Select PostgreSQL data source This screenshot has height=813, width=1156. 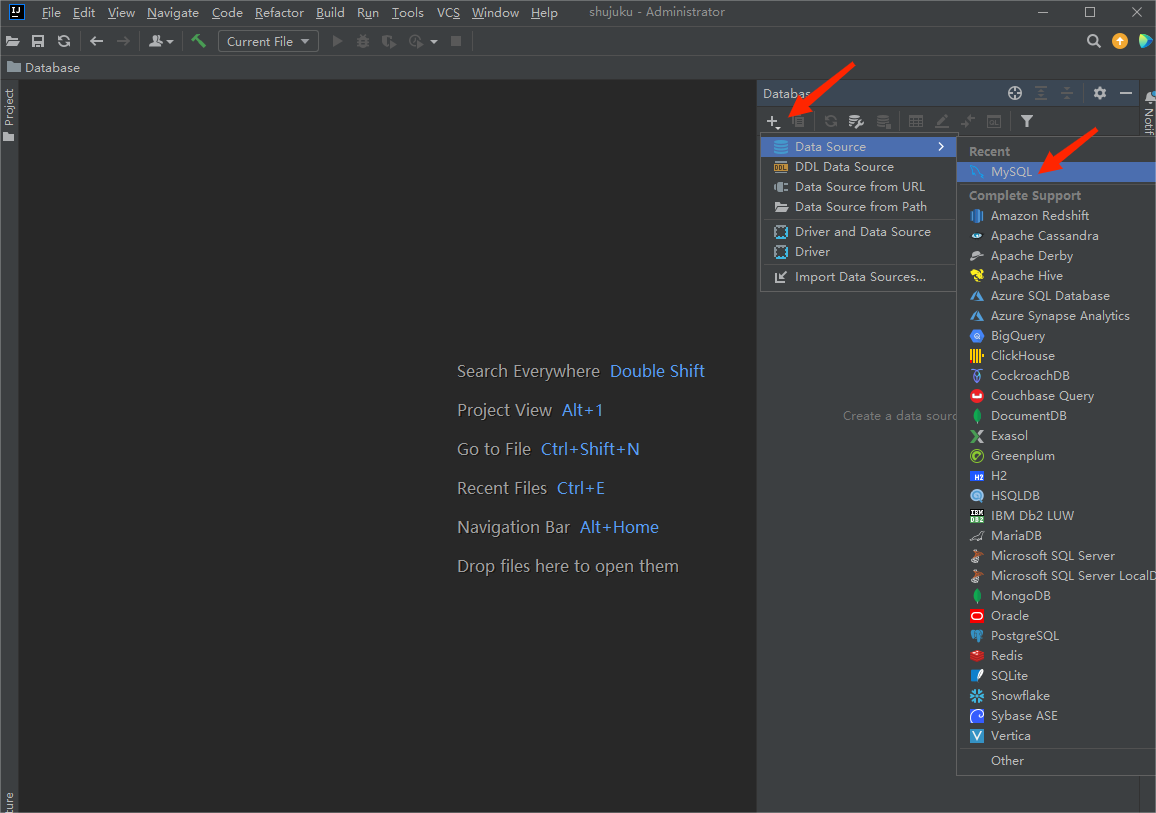pos(1056,635)
